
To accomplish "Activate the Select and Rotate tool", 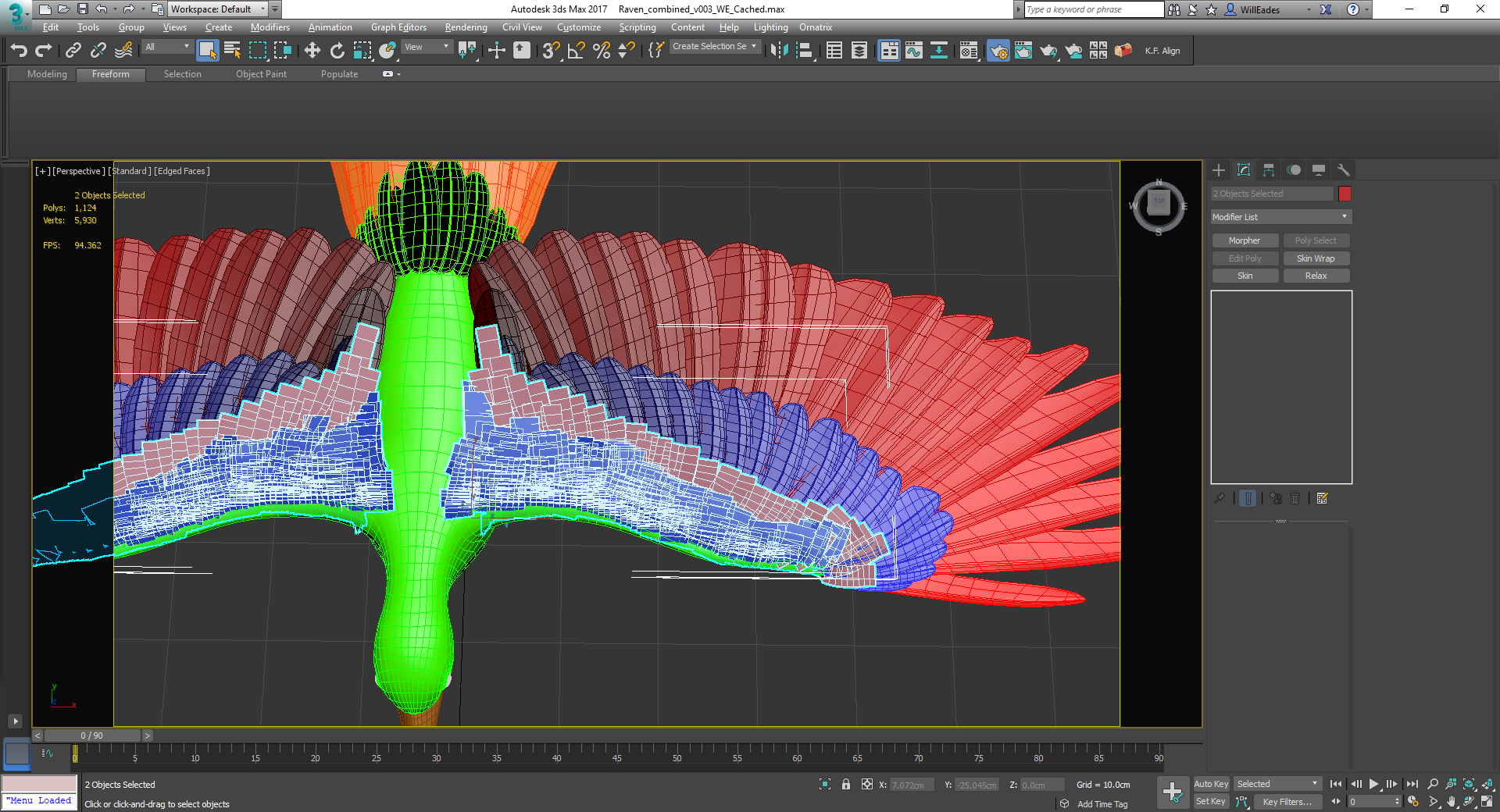I will pos(337,51).
